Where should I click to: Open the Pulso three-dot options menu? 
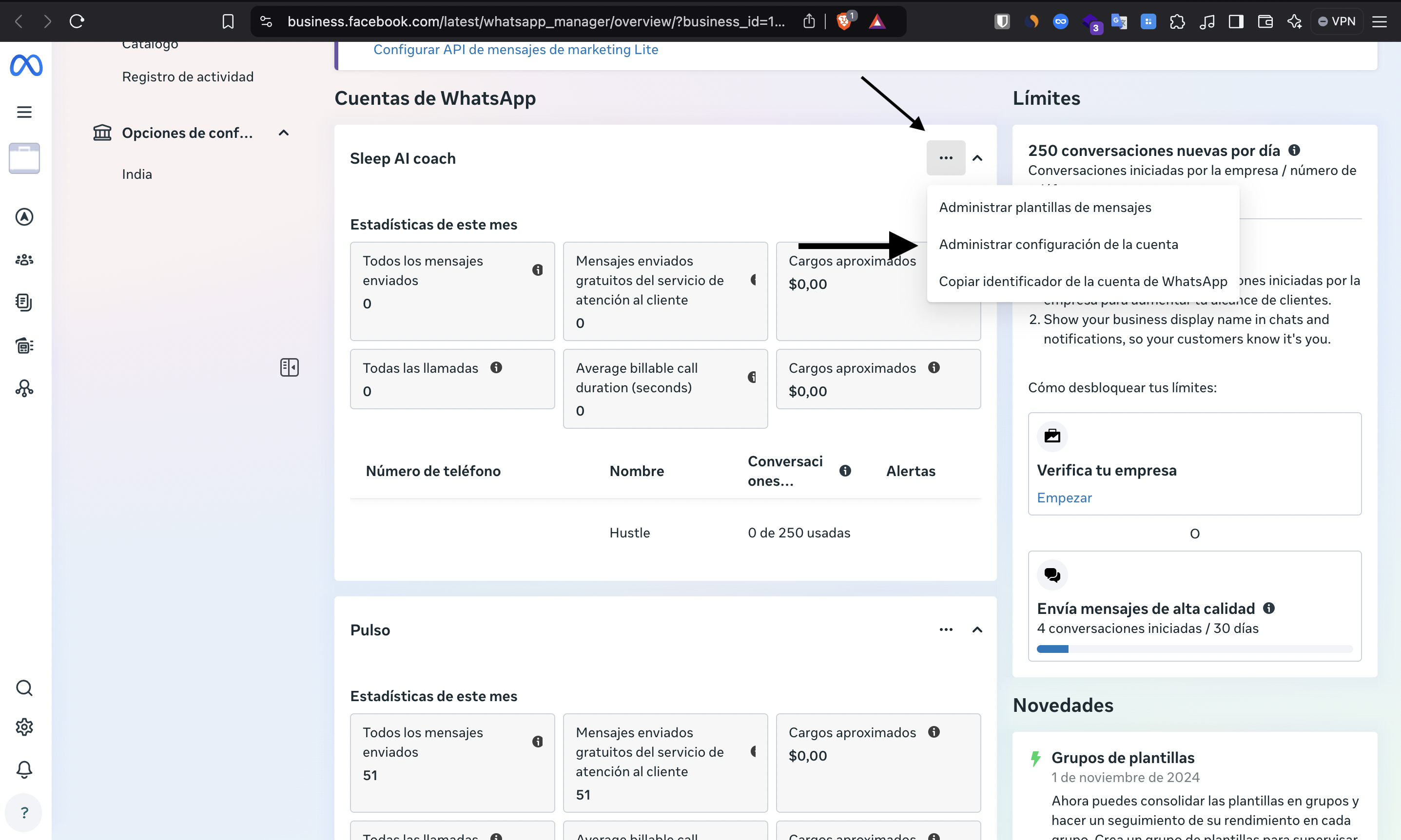coord(946,630)
